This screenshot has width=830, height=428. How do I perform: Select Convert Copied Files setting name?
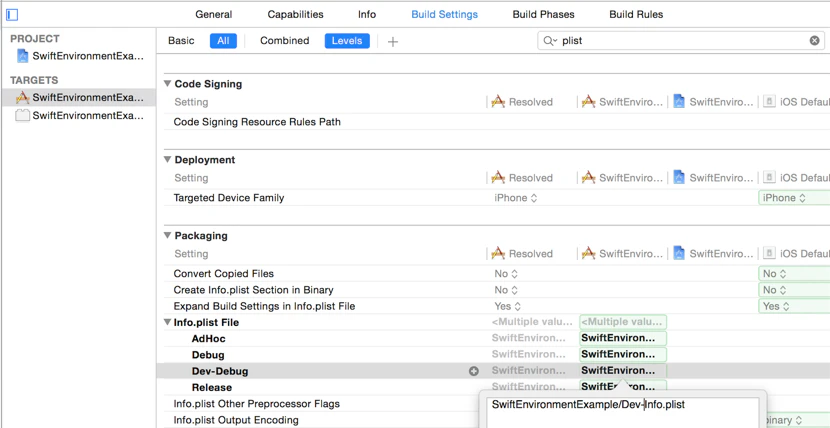pyautogui.click(x=223, y=274)
